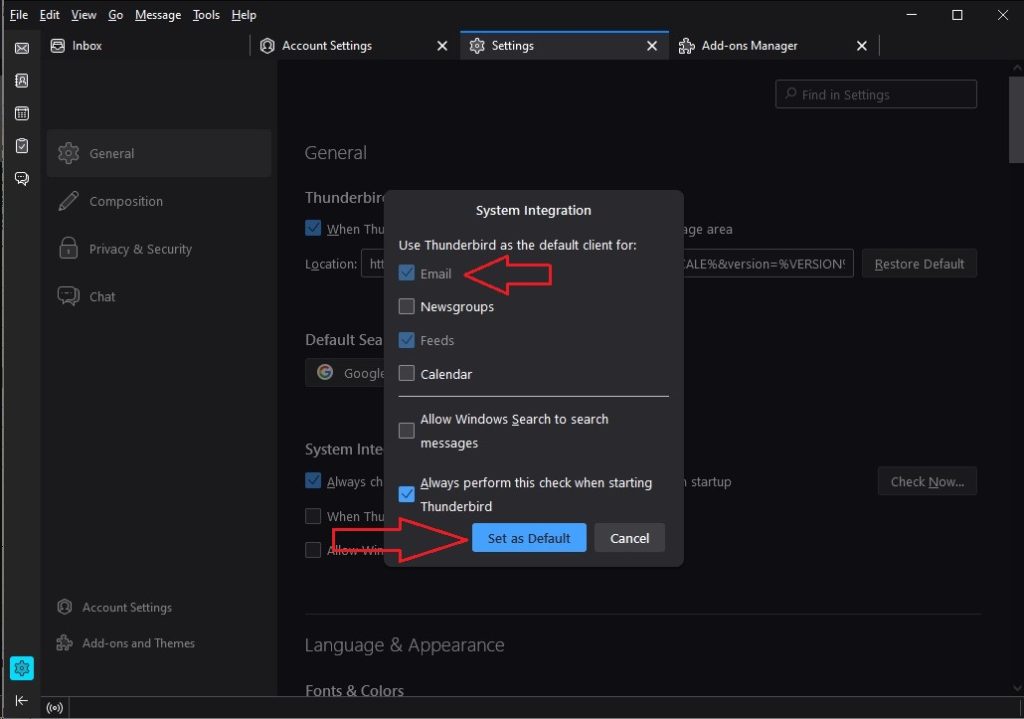This screenshot has height=719, width=1024.
Task: Disable Always perform this check when starting Thunderbird
Action: coord(406,493)
